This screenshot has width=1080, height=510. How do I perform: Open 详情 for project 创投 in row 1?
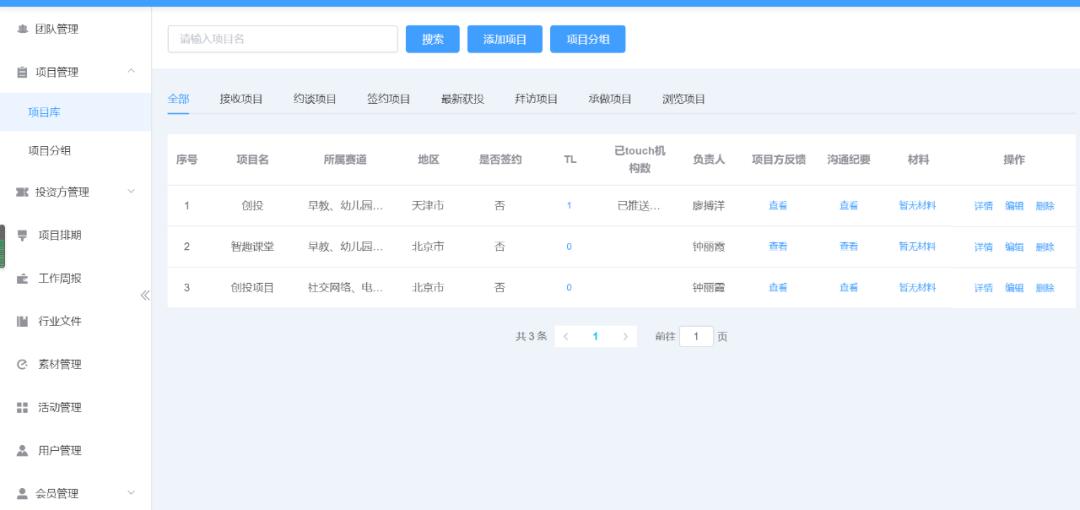click(983, 206)
